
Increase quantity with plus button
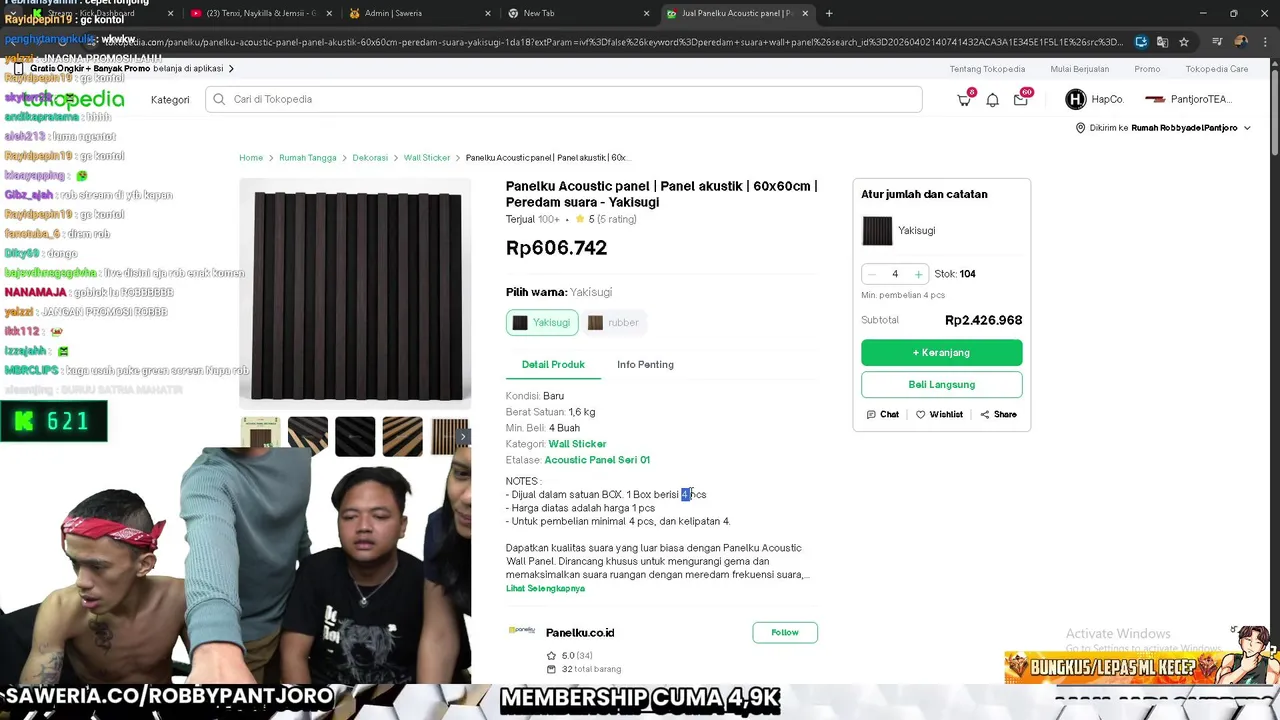(918, 274)
